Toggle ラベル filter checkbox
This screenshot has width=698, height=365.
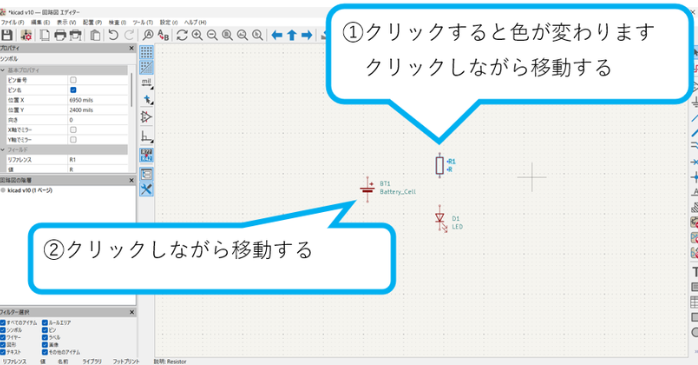pos(45,337)
